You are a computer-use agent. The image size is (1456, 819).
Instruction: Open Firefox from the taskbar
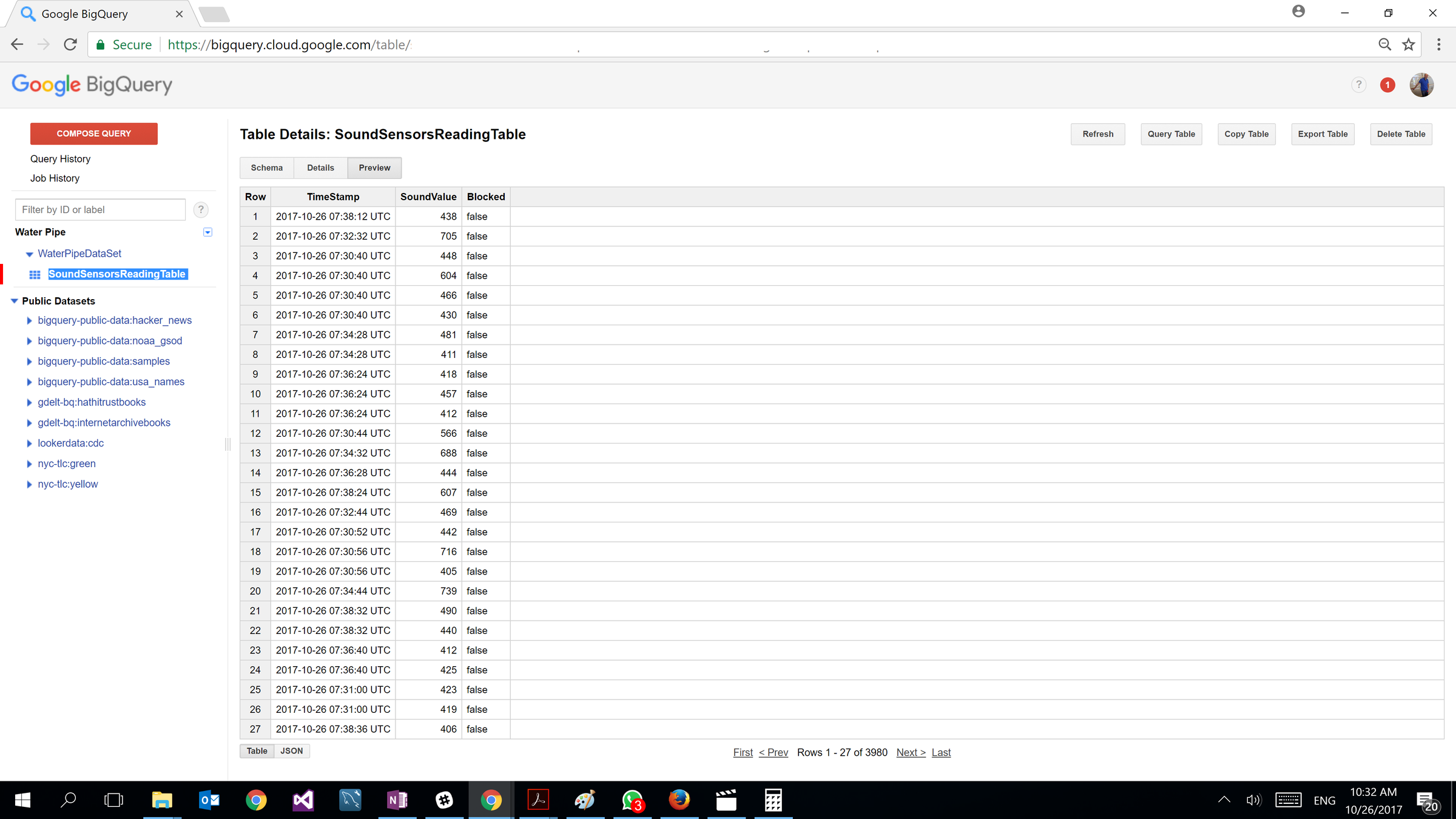(x=679, y=800)
